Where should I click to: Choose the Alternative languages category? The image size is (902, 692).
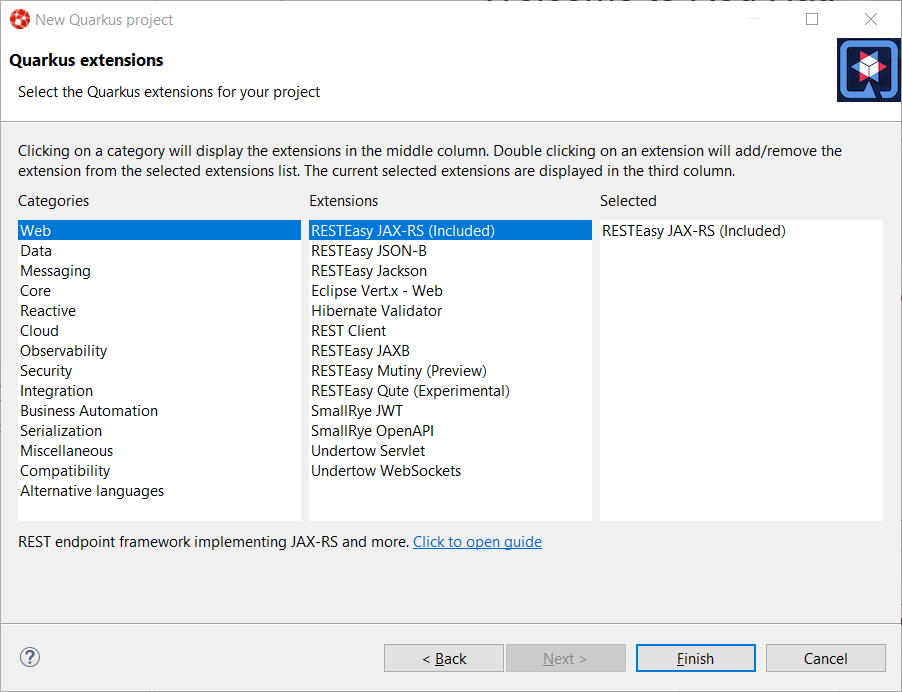159,491
